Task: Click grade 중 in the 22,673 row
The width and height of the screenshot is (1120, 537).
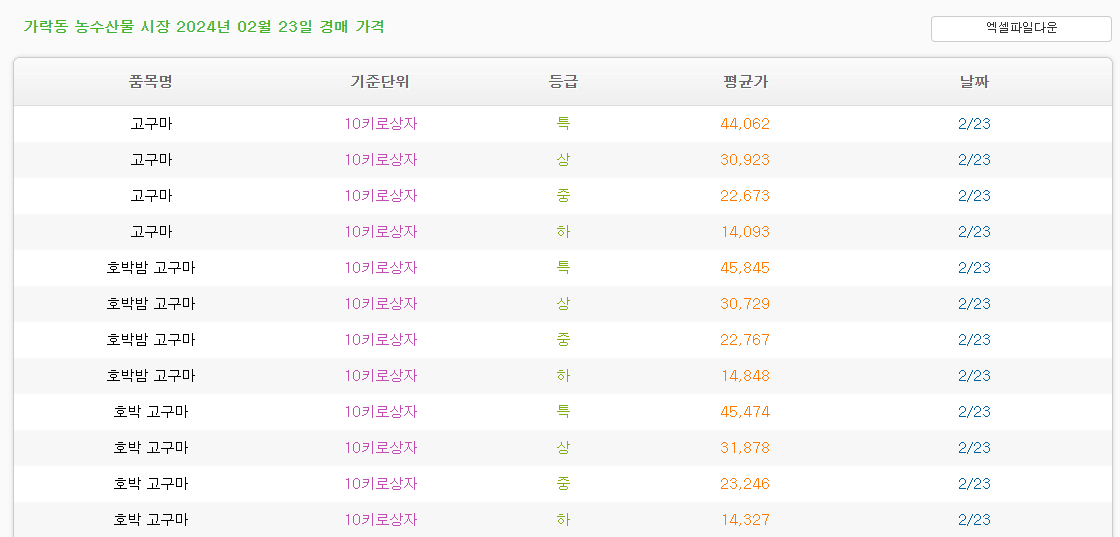Action: coord(563,196)
